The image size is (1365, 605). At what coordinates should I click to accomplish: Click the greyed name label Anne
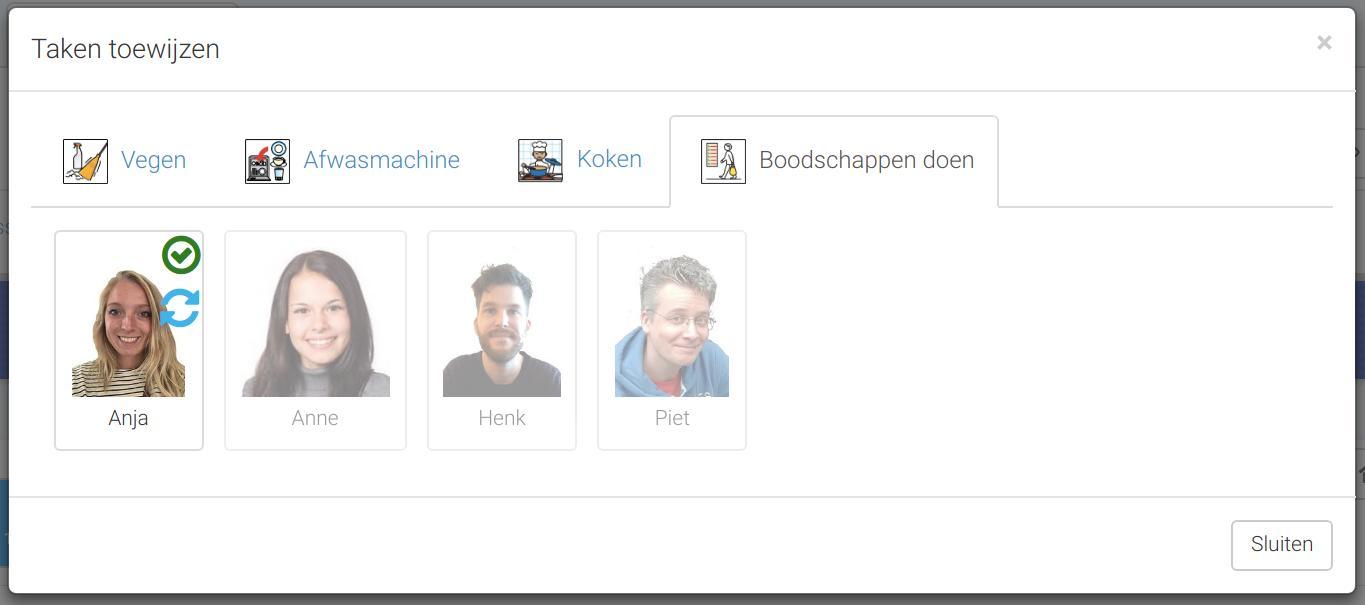(315, 418)
